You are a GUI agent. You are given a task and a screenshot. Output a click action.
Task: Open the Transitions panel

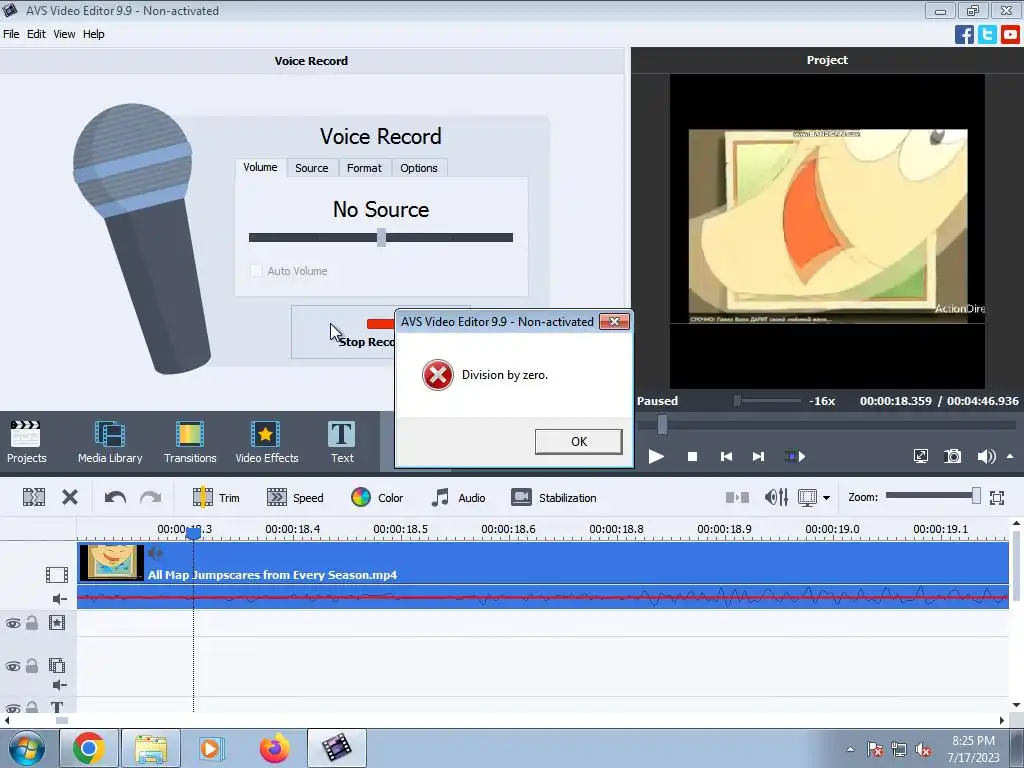click(190, 441)
